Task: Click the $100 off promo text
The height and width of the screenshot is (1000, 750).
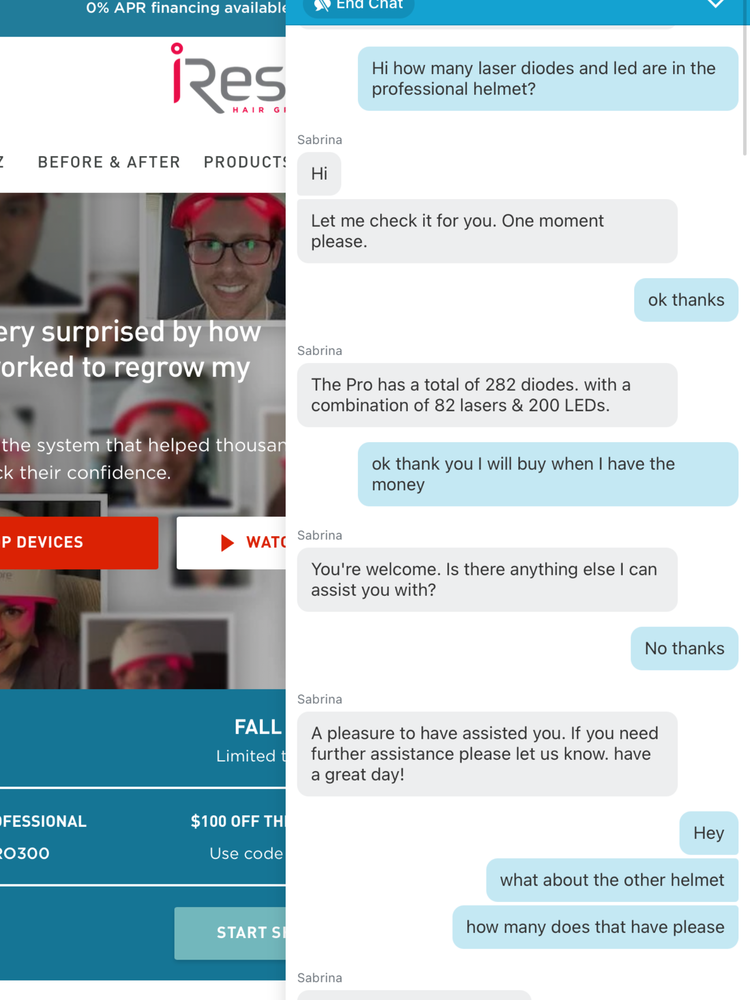Action: pyautogui.click(x=238, y=821)
